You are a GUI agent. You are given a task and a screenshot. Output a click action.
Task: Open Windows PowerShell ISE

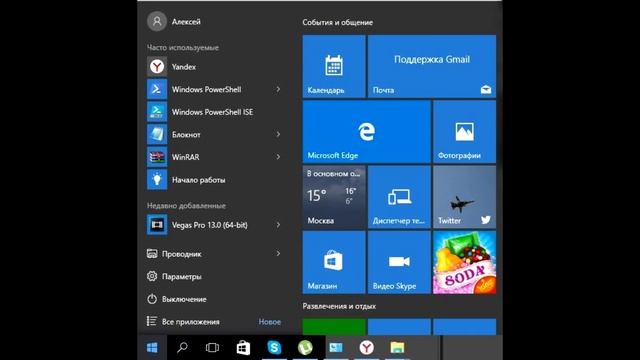point(214,112)
